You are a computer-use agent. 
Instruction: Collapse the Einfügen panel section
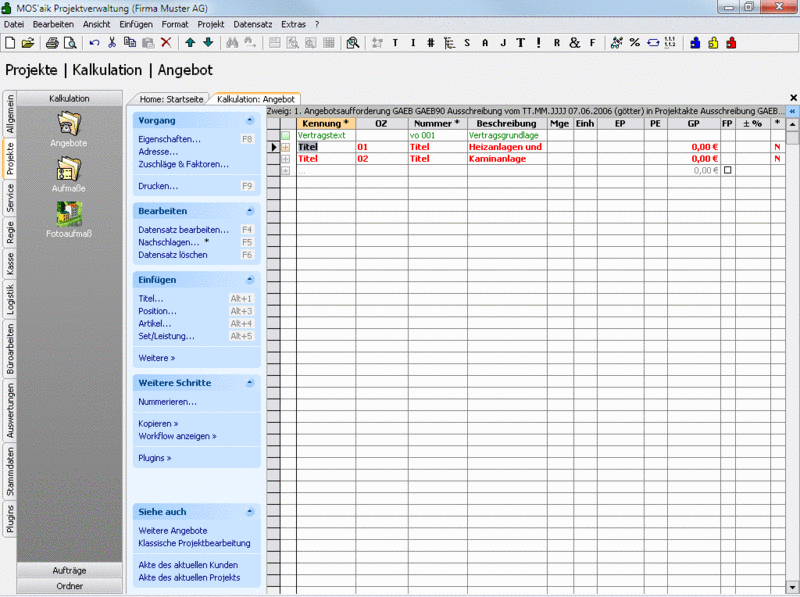[x=250, y=280]
